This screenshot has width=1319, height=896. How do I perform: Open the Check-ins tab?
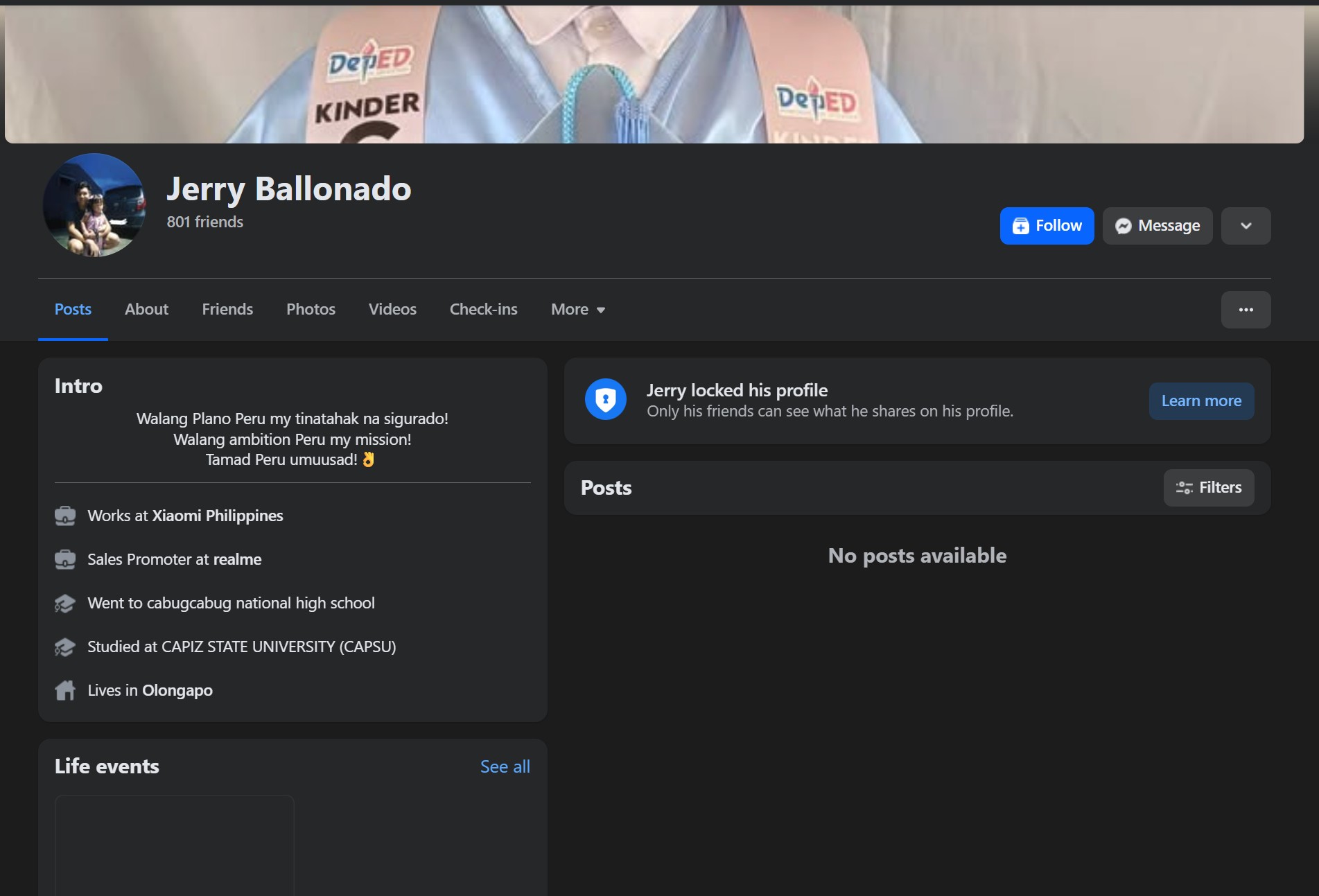(483, 310)
